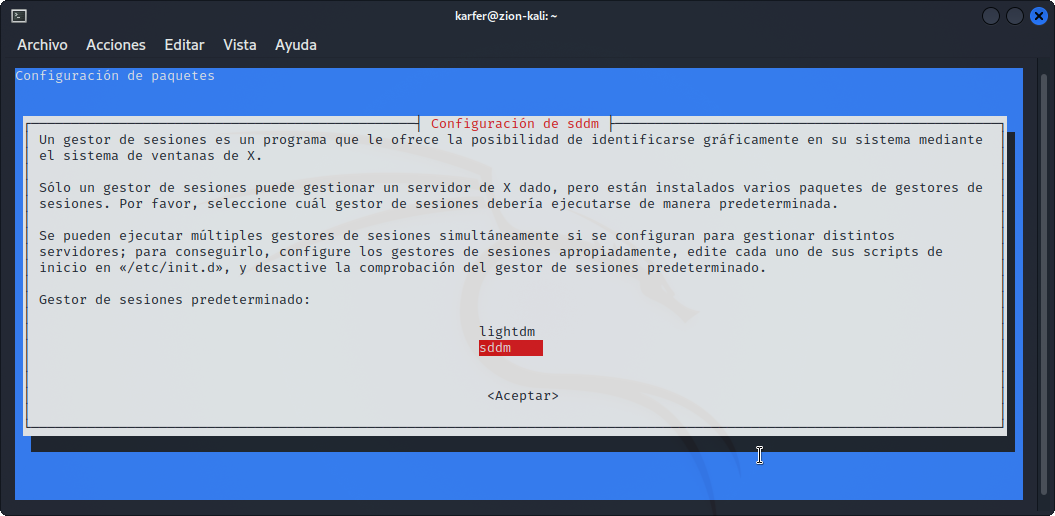Viewport: 1055px width, 516px height.
Task: Expand the Vista menu
Action: [240, 45]
